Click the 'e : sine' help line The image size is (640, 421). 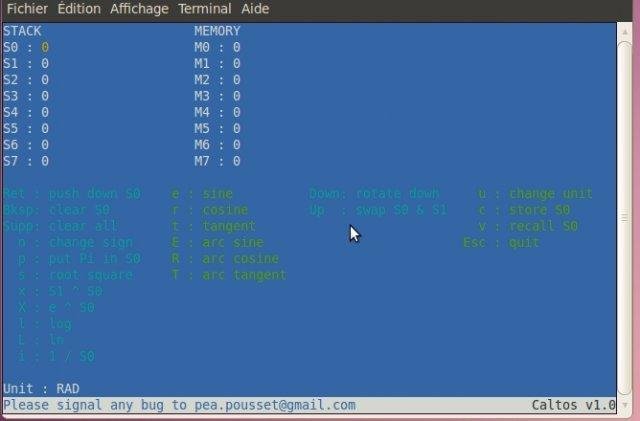click(202, 194)
